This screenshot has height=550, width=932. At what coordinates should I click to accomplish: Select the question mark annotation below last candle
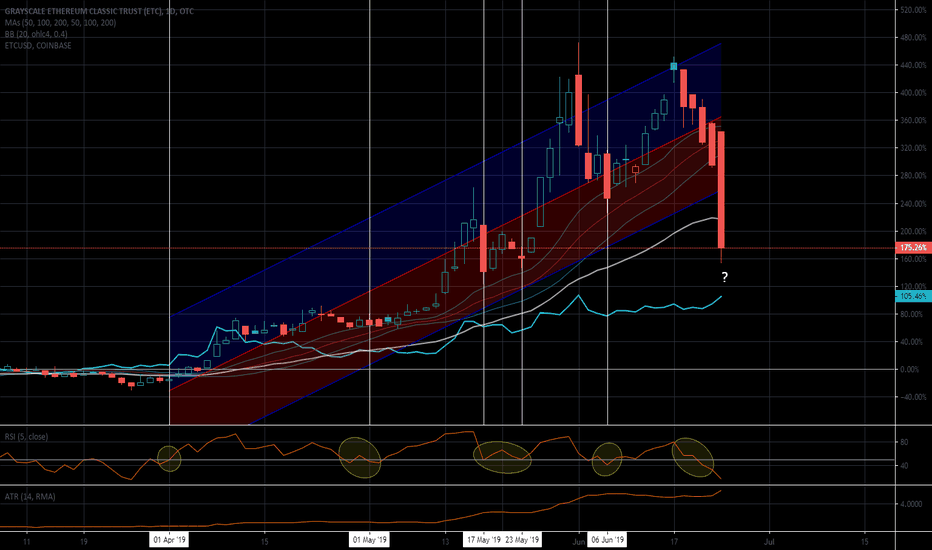[x=725, y=277]
